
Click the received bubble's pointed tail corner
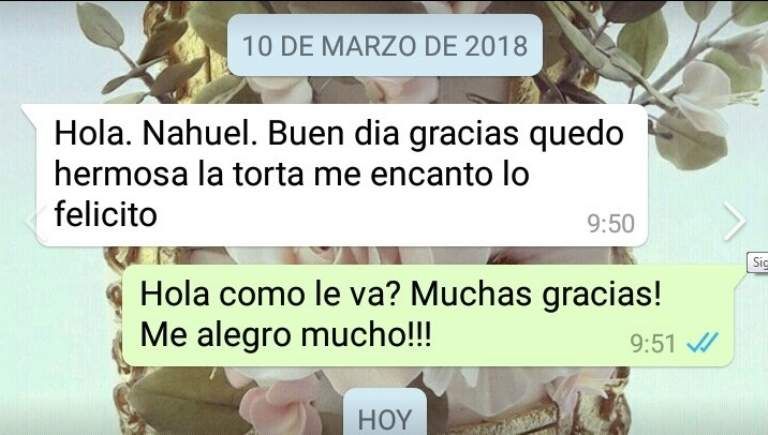tap(28, 111)
